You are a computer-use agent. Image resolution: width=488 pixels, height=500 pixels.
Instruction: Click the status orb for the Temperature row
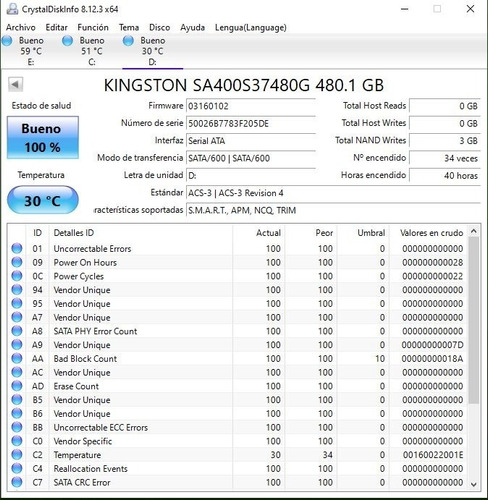17,455
